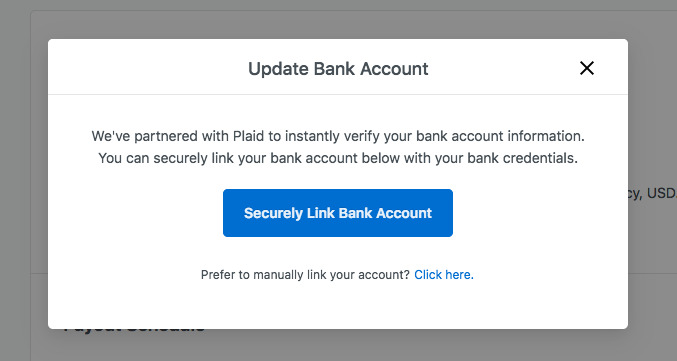Click the 'You can securely link' sentence
Viewport: 677px width, 361px height.
(x=338, y=158)
